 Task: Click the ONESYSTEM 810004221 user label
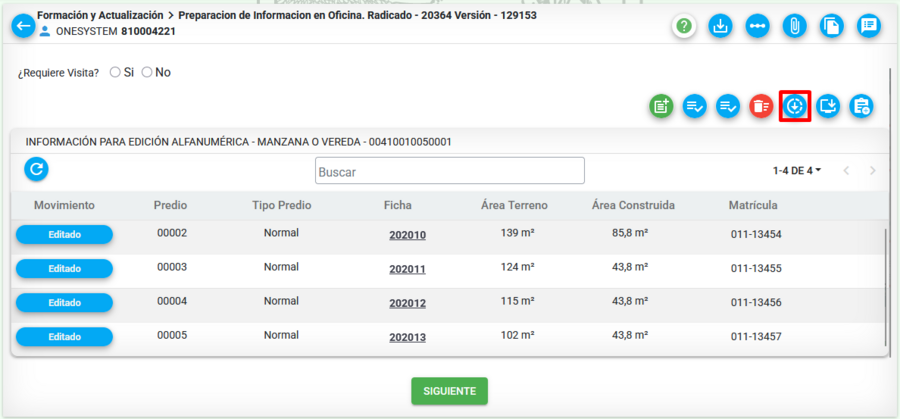(116, 32)
